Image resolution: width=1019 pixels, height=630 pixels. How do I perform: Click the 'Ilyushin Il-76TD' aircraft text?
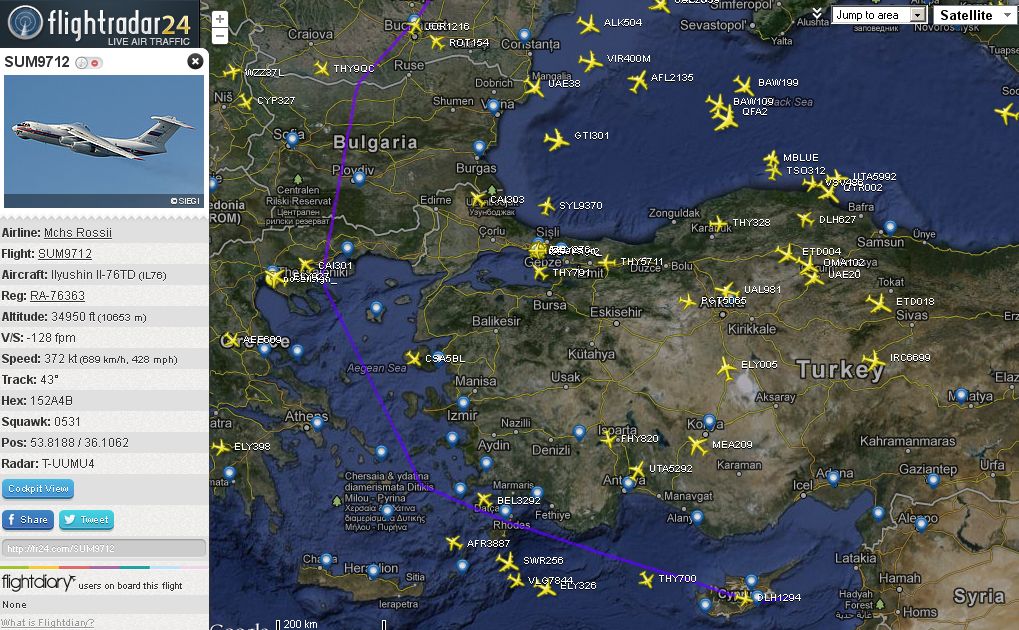94,275
